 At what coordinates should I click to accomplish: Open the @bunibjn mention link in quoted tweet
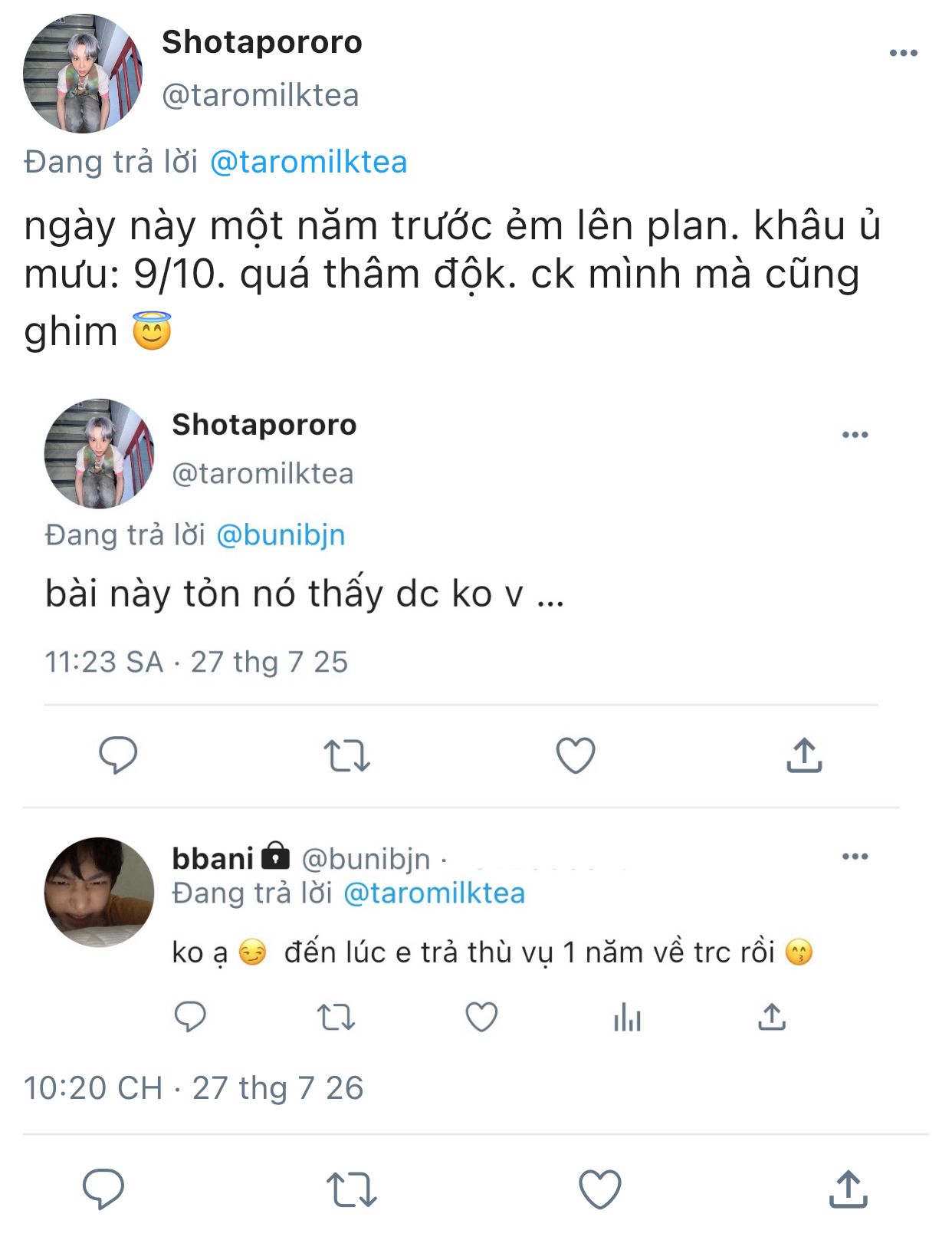coord(281,535)
